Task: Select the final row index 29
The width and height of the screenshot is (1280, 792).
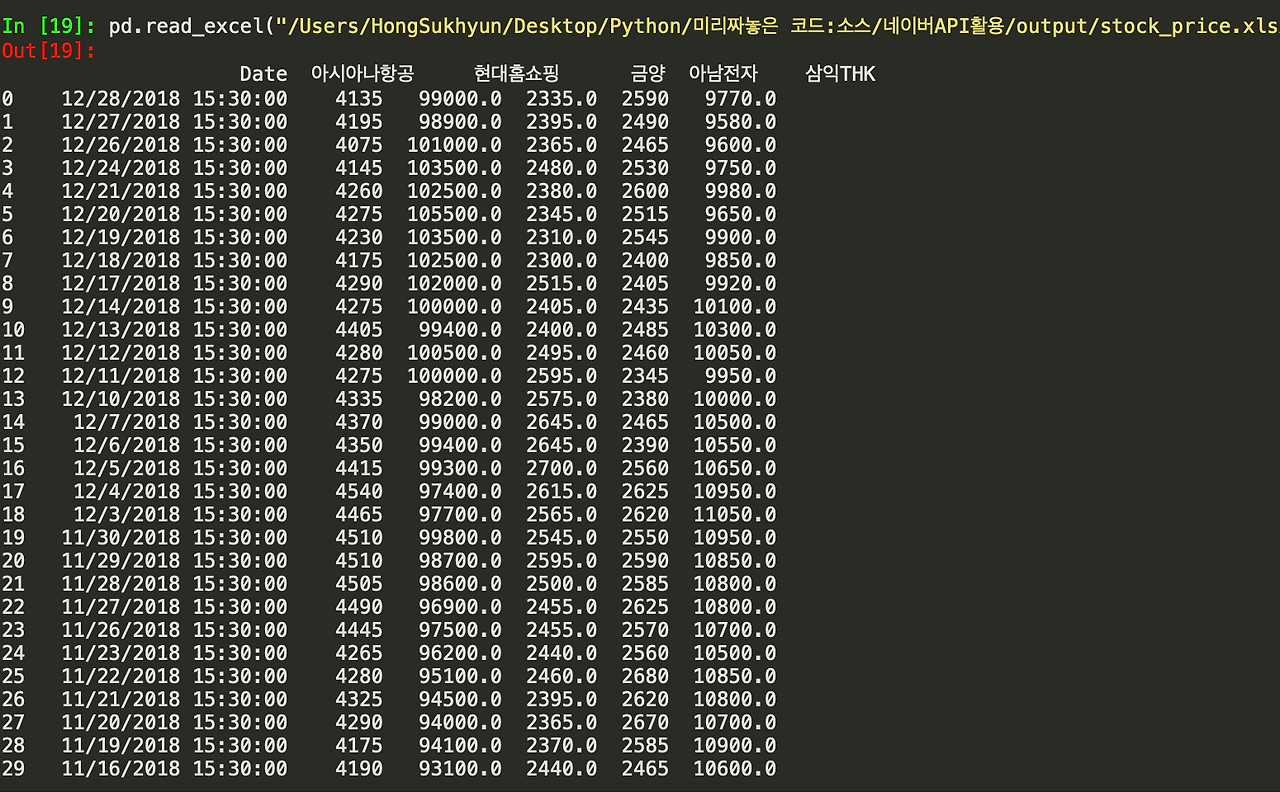Action: point(14,768)
